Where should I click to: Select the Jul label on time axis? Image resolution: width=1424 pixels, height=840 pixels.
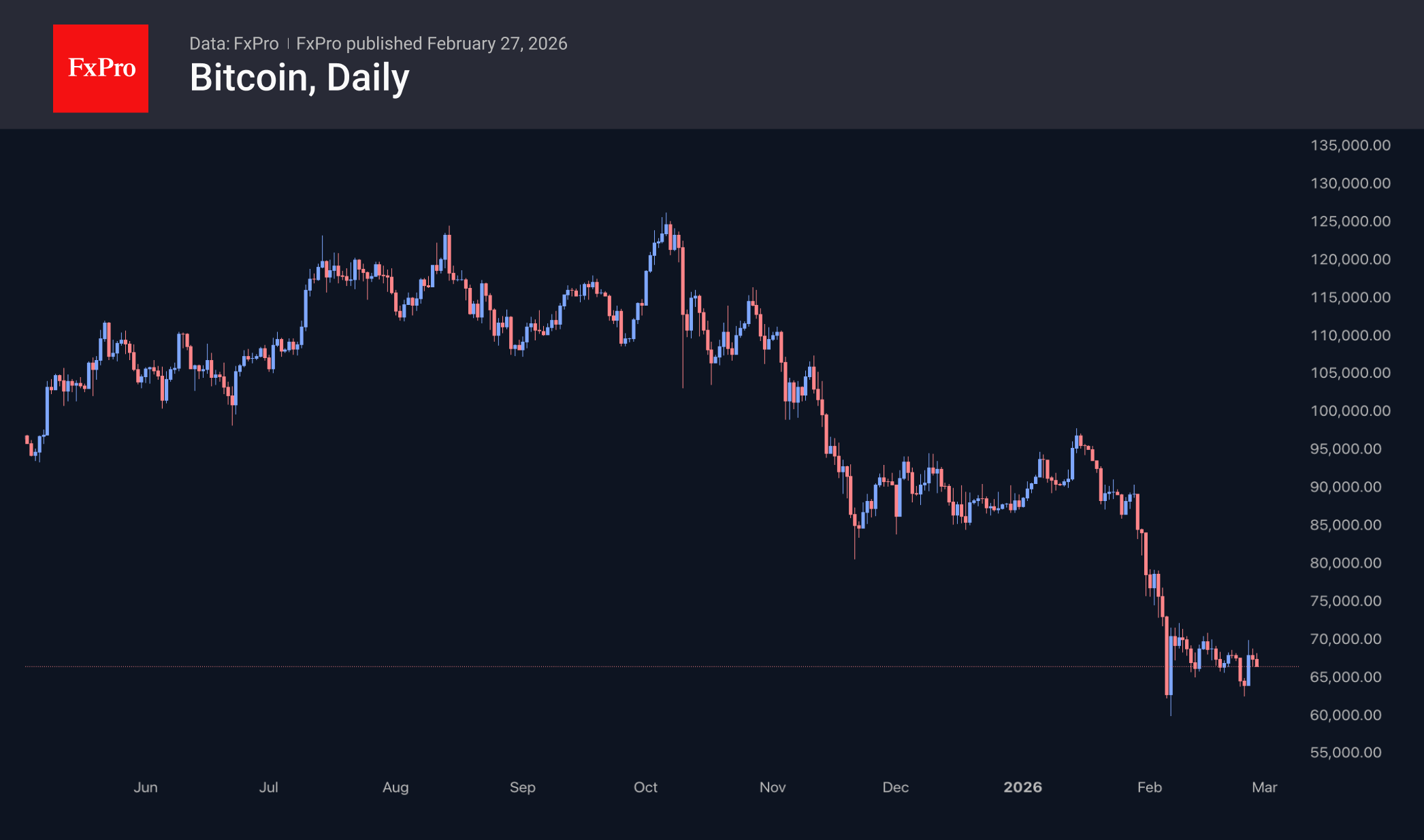[269, 787]
